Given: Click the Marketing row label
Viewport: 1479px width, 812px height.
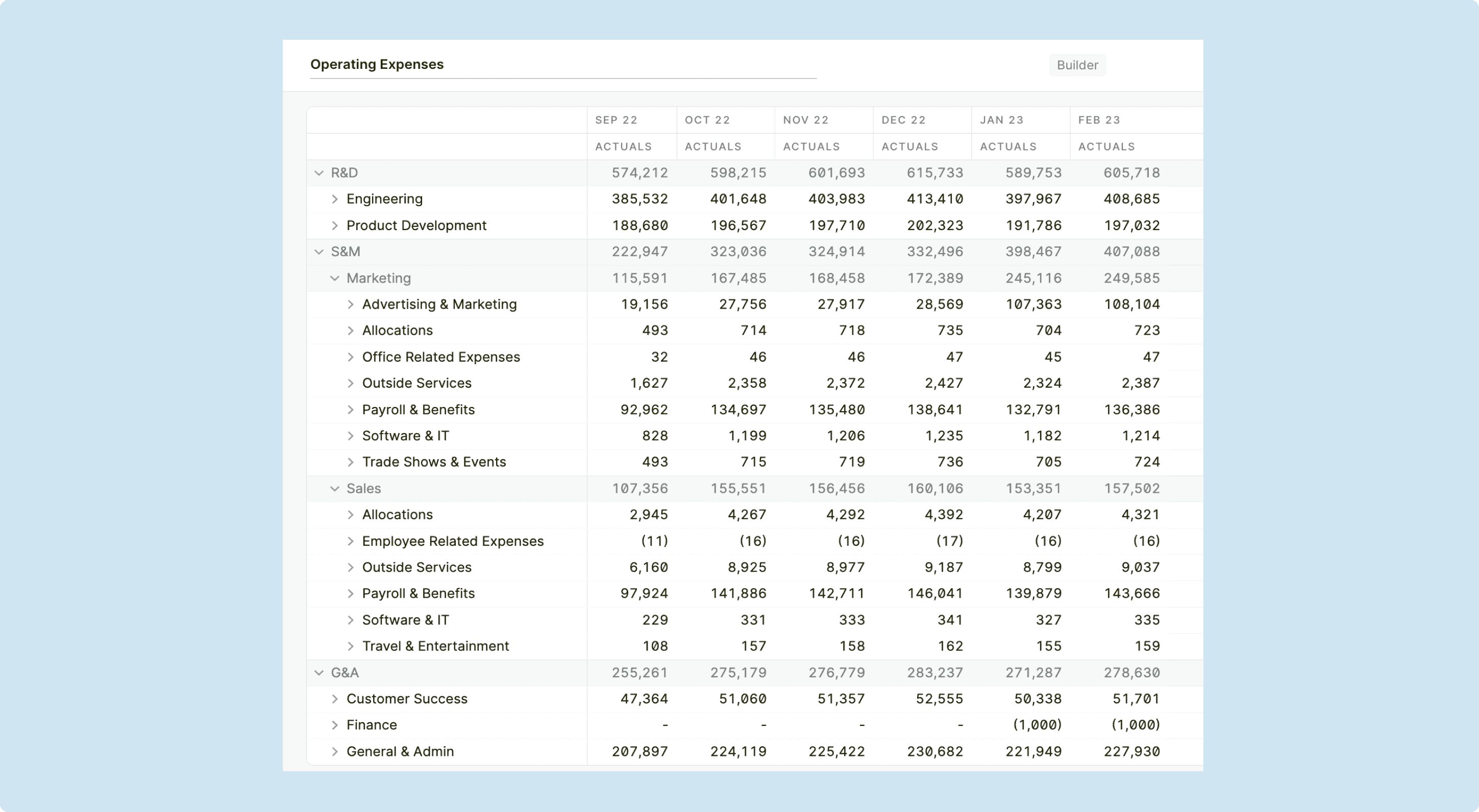Looking at the screenshot, I should [378, 278].
